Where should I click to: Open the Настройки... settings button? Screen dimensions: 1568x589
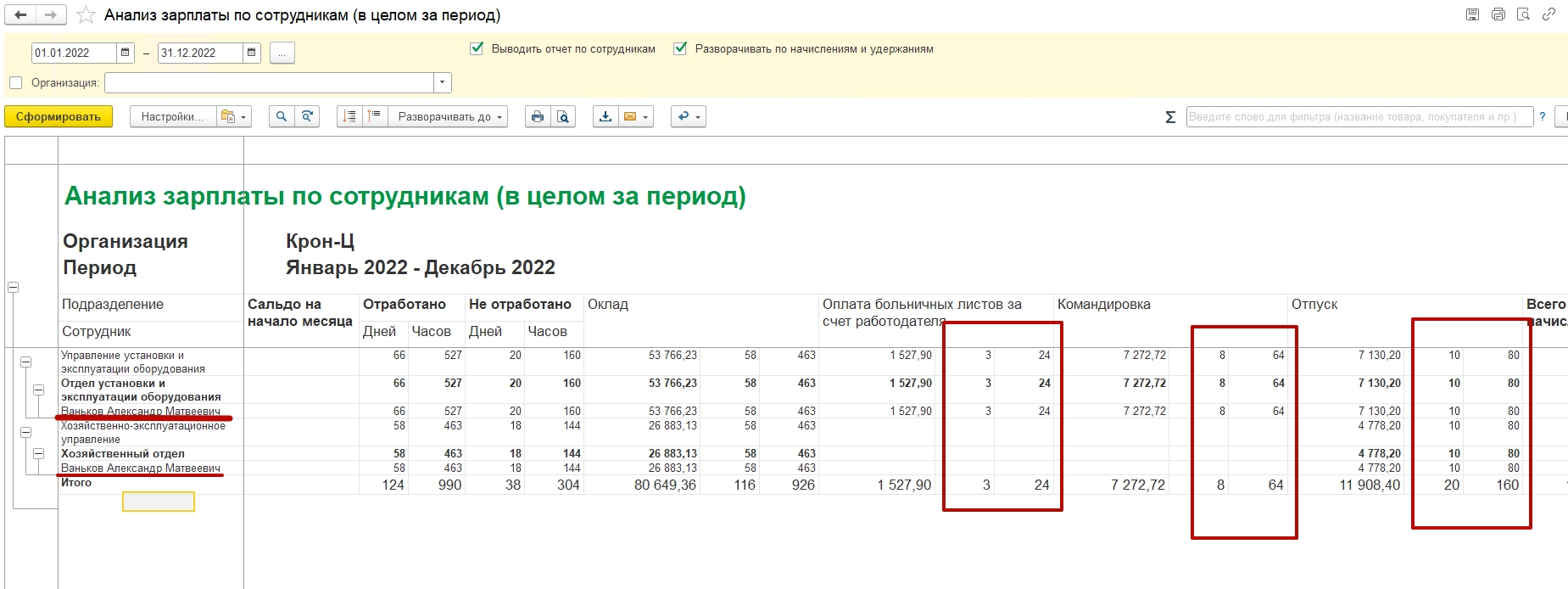(x=171, y=117)
